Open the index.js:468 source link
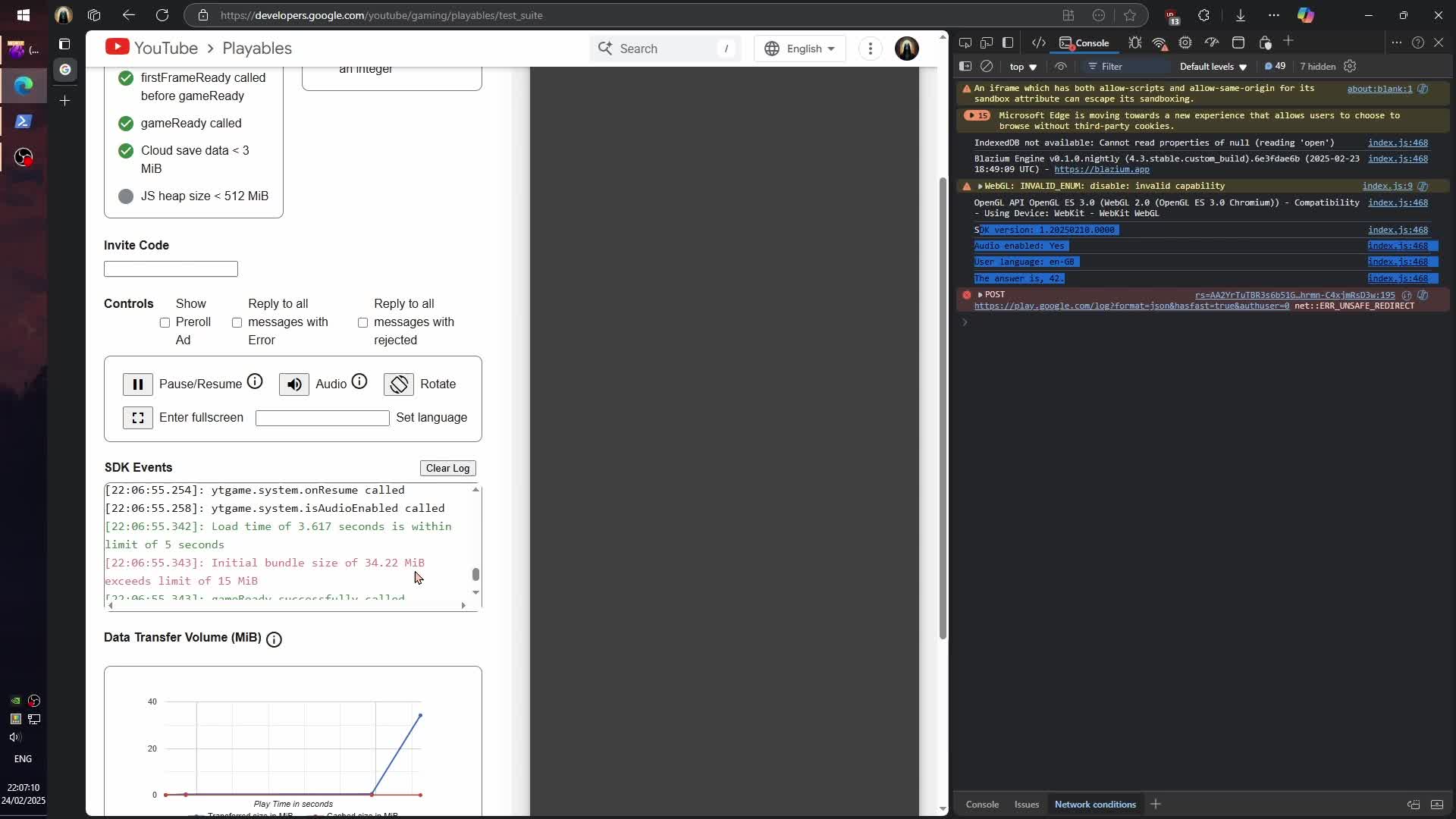This screenshot has width=1456, height=819. (1399, 143)
